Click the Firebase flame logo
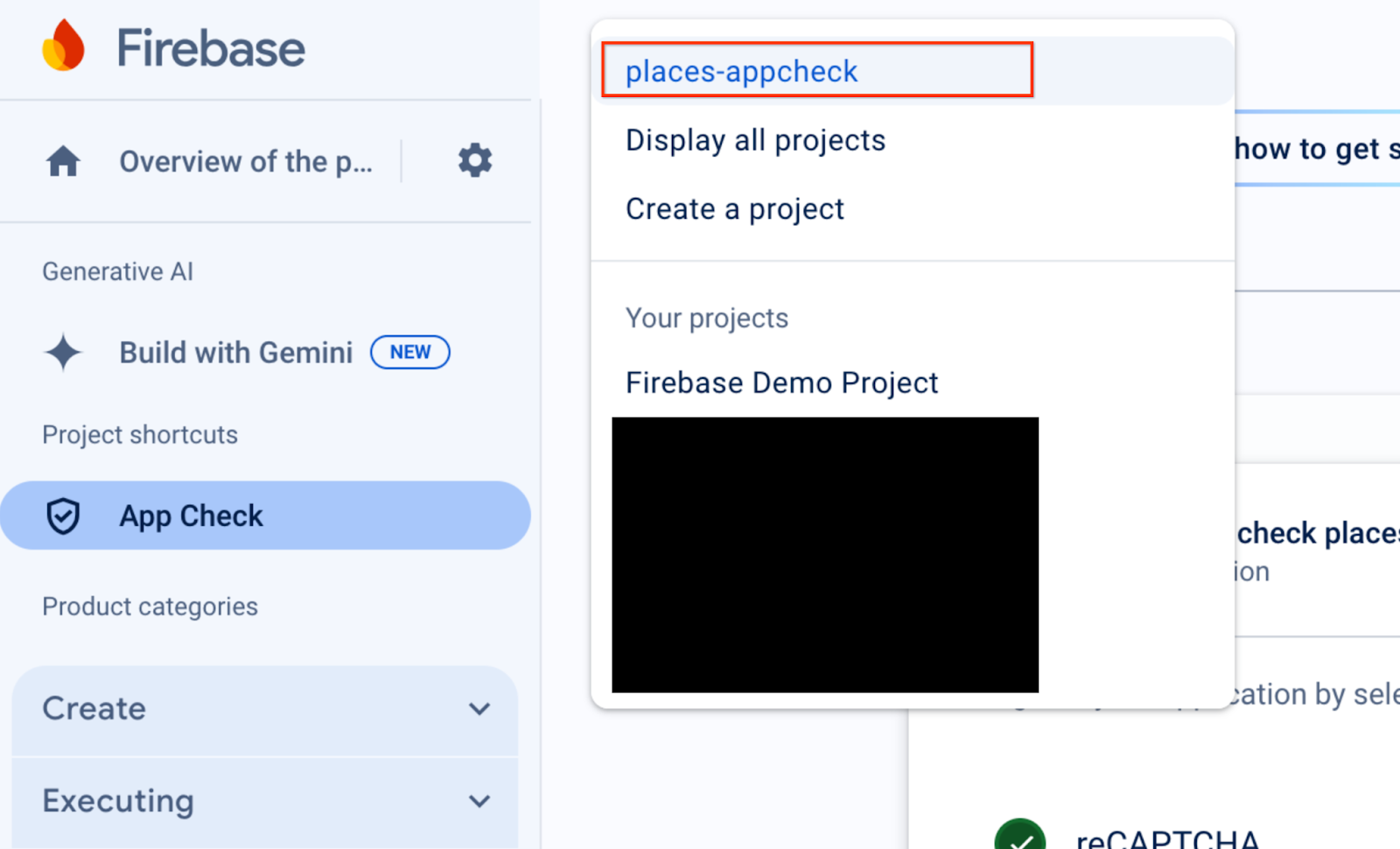1400x849 pixels. coord(63,46)
